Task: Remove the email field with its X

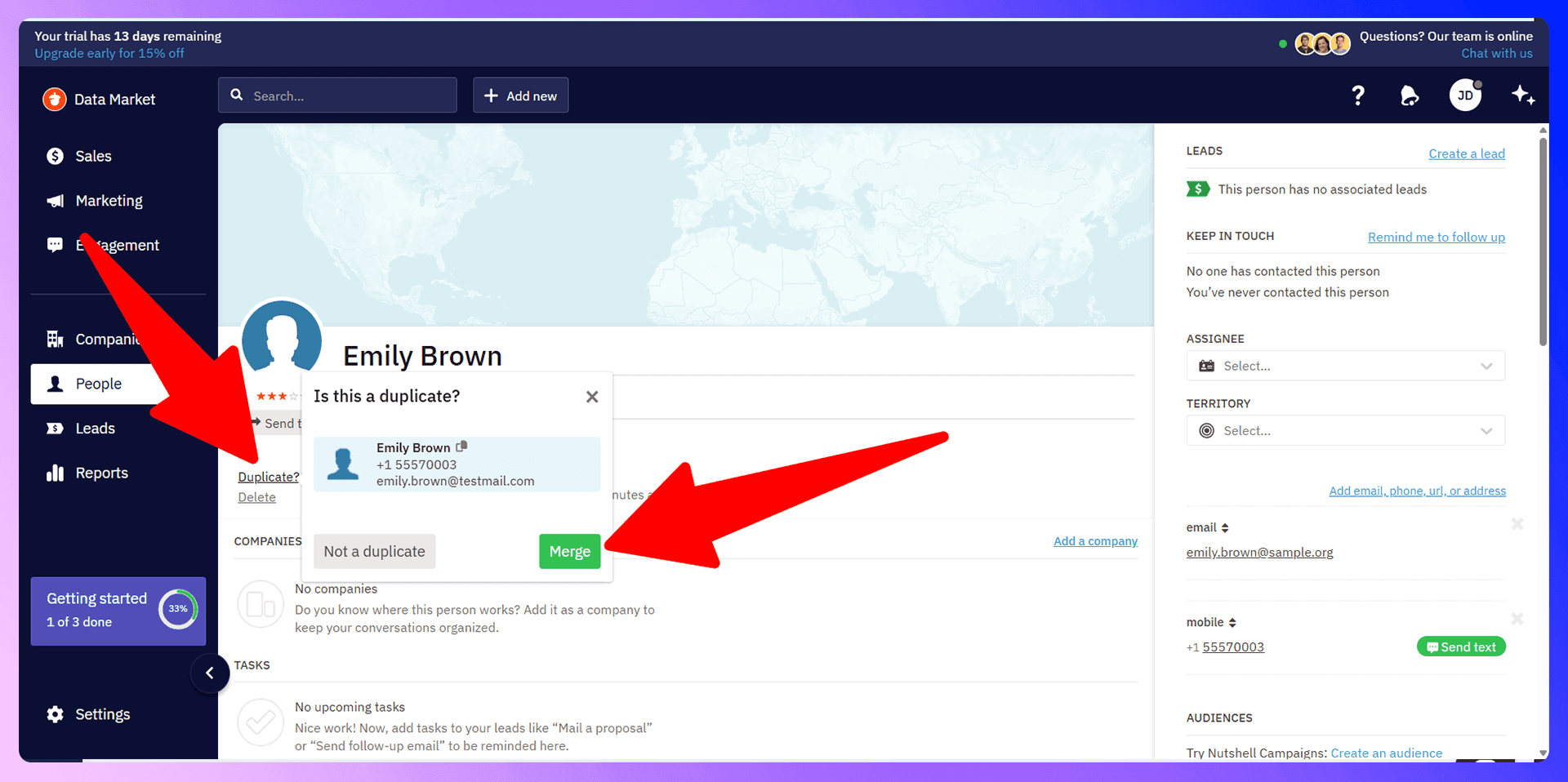Action: point(1517,524)
